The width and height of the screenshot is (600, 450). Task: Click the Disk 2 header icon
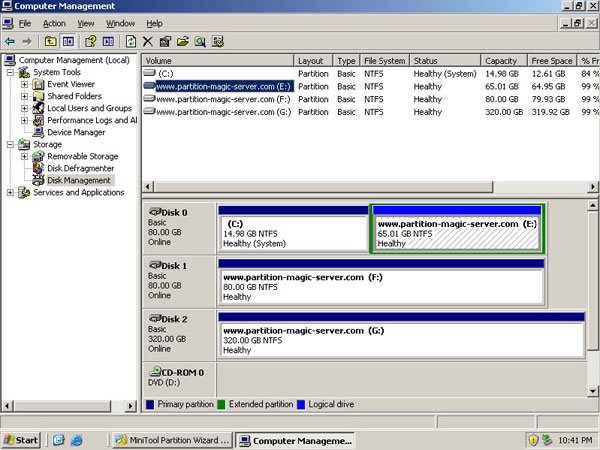[155, 316]
